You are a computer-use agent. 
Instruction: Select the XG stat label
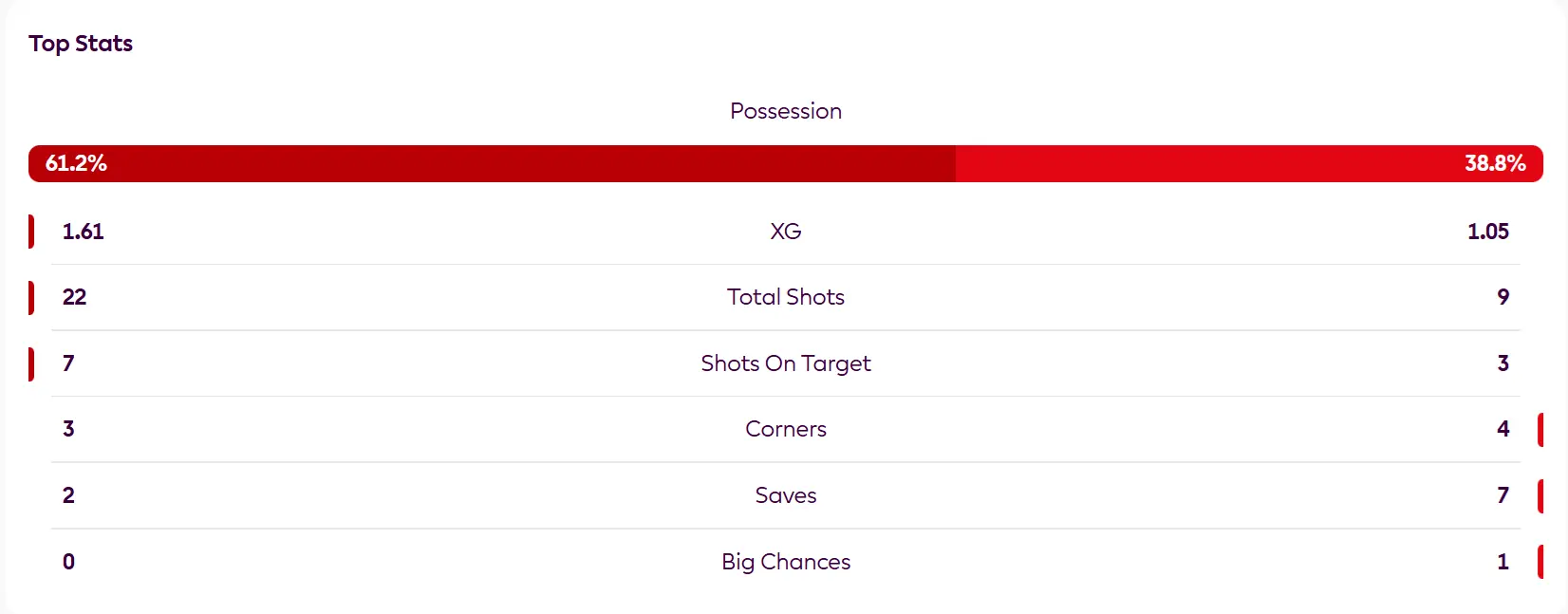point(786,232)
